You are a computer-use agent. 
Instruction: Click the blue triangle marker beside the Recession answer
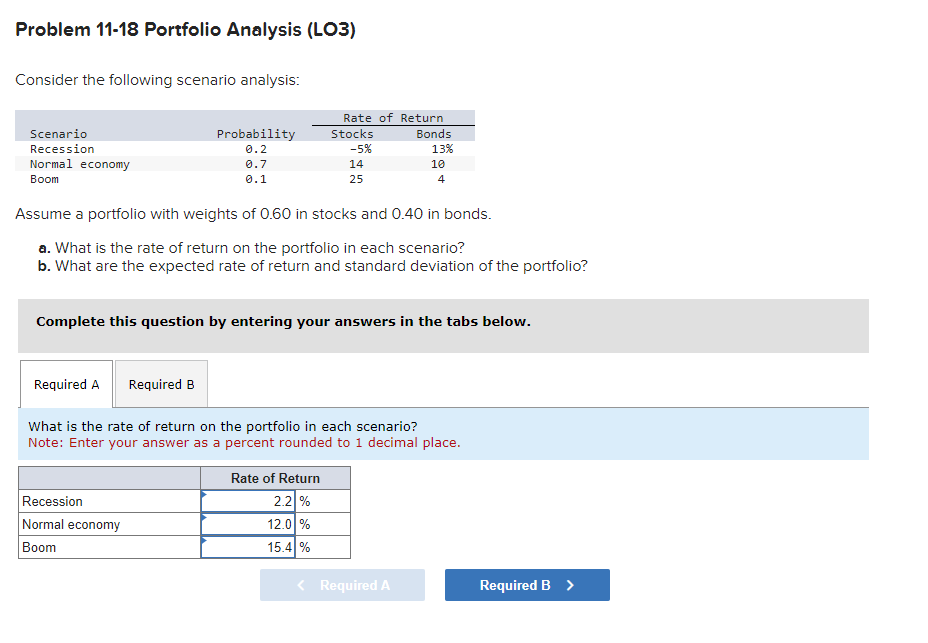(207, 495)
